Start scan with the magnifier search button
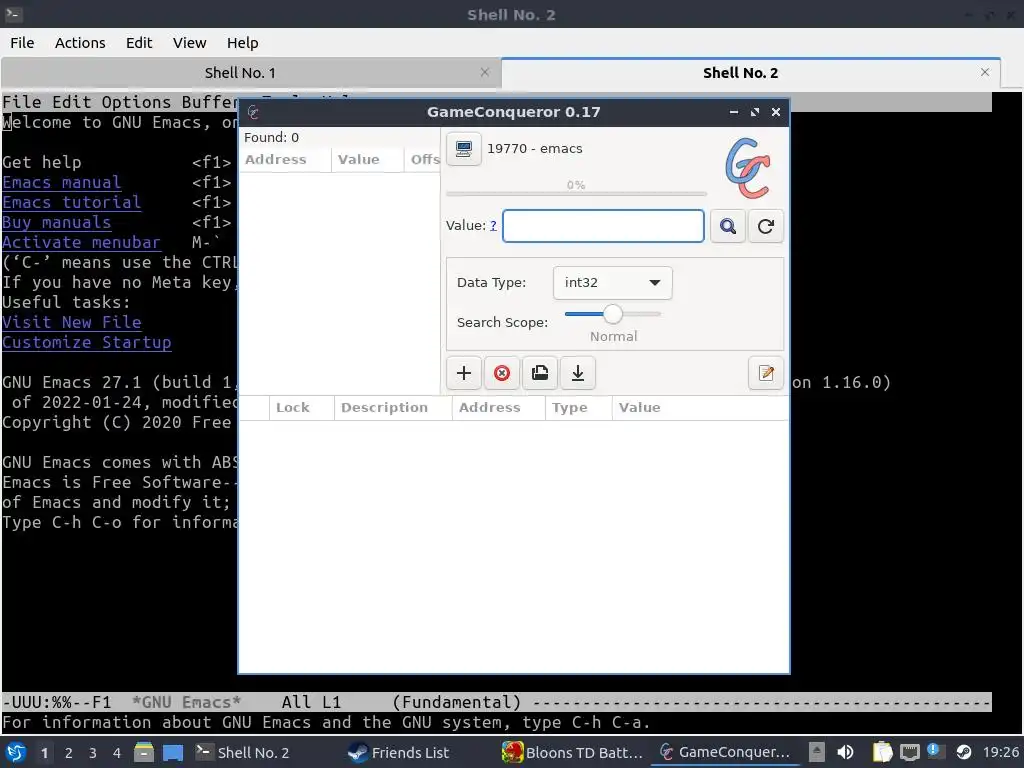 coord(728,226)
